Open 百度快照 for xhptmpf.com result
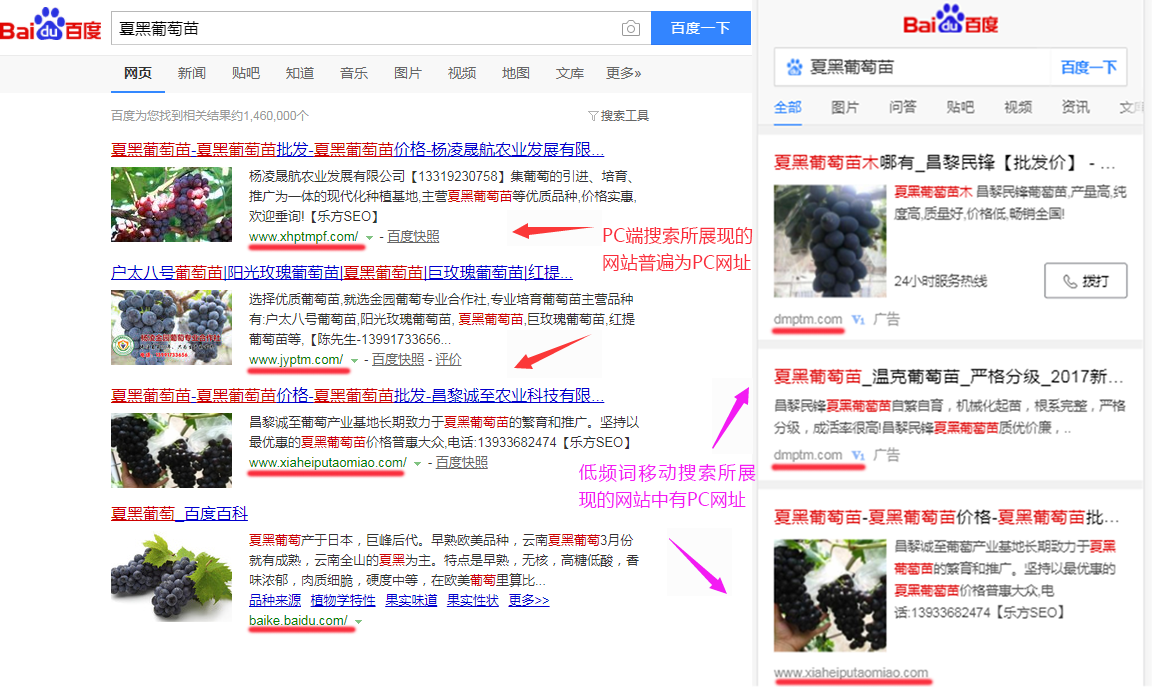The image size is (1154, 687). point(413,236)
